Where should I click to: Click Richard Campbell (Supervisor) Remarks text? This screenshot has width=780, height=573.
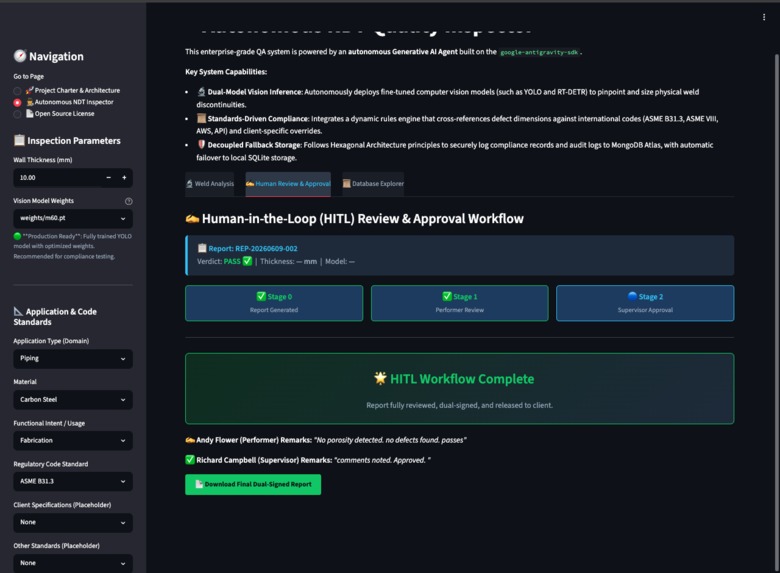(264, 460)
